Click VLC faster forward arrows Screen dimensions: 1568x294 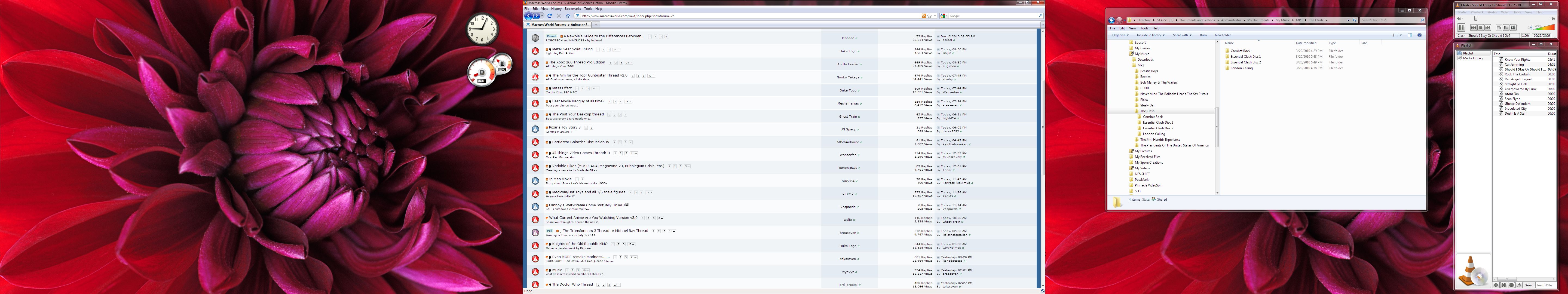(x=1553, y=19)
